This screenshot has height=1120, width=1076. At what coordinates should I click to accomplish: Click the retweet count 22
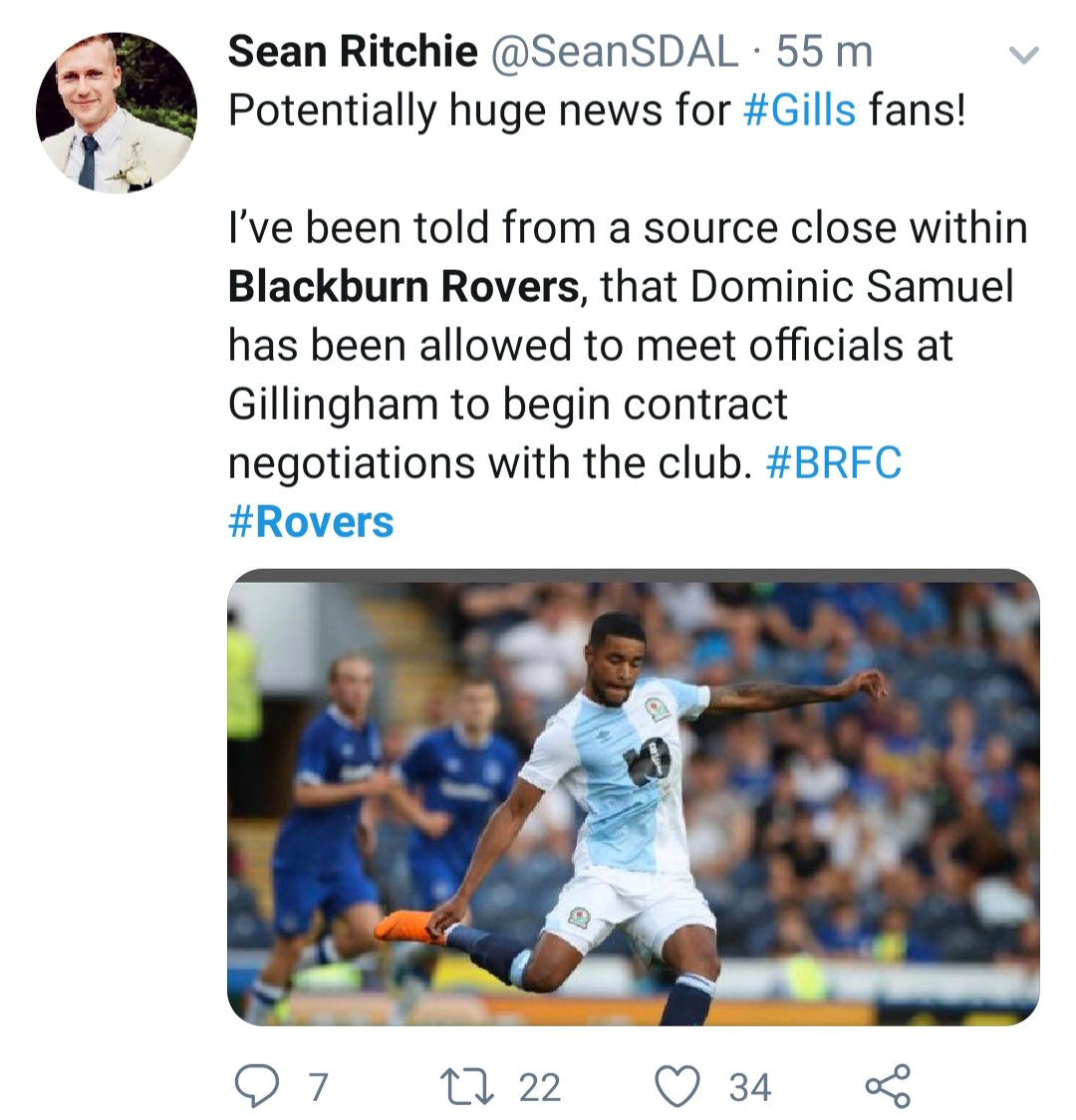540,1087
